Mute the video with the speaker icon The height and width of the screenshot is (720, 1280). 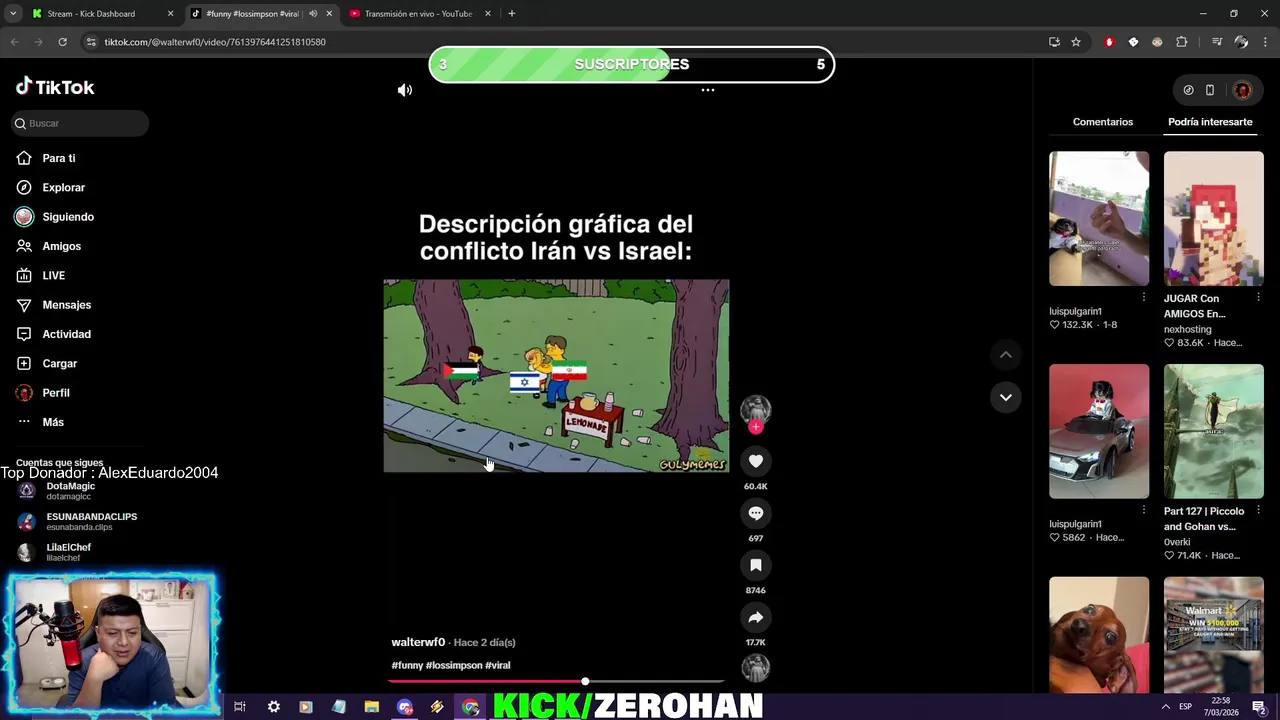coord(404,90)
